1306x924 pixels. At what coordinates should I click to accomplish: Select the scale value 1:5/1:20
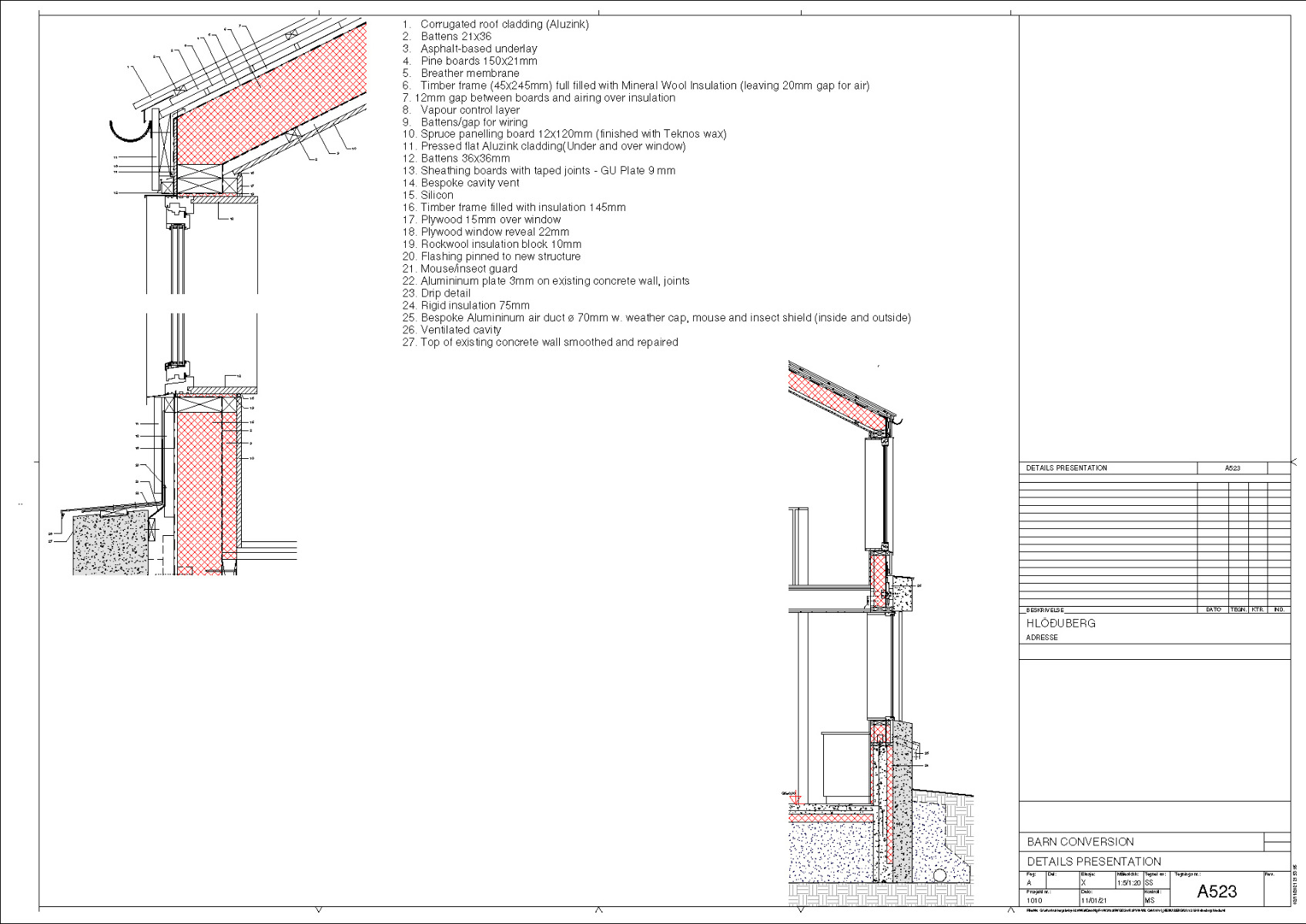[x=1128, y=883]
